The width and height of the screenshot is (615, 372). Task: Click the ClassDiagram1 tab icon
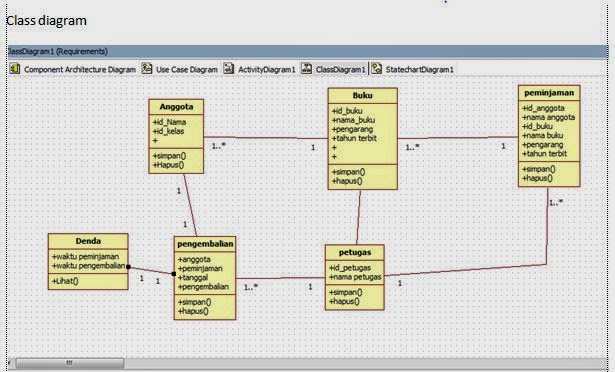click(306, 69)
